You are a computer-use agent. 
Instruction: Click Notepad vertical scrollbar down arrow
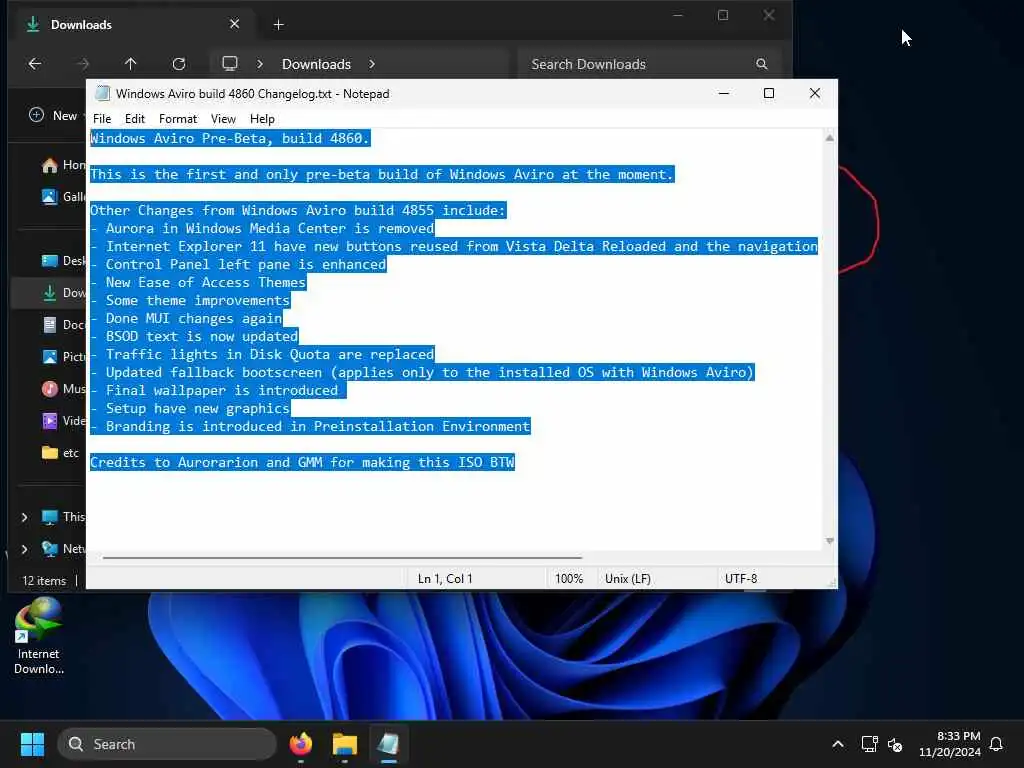pos(829,541)
